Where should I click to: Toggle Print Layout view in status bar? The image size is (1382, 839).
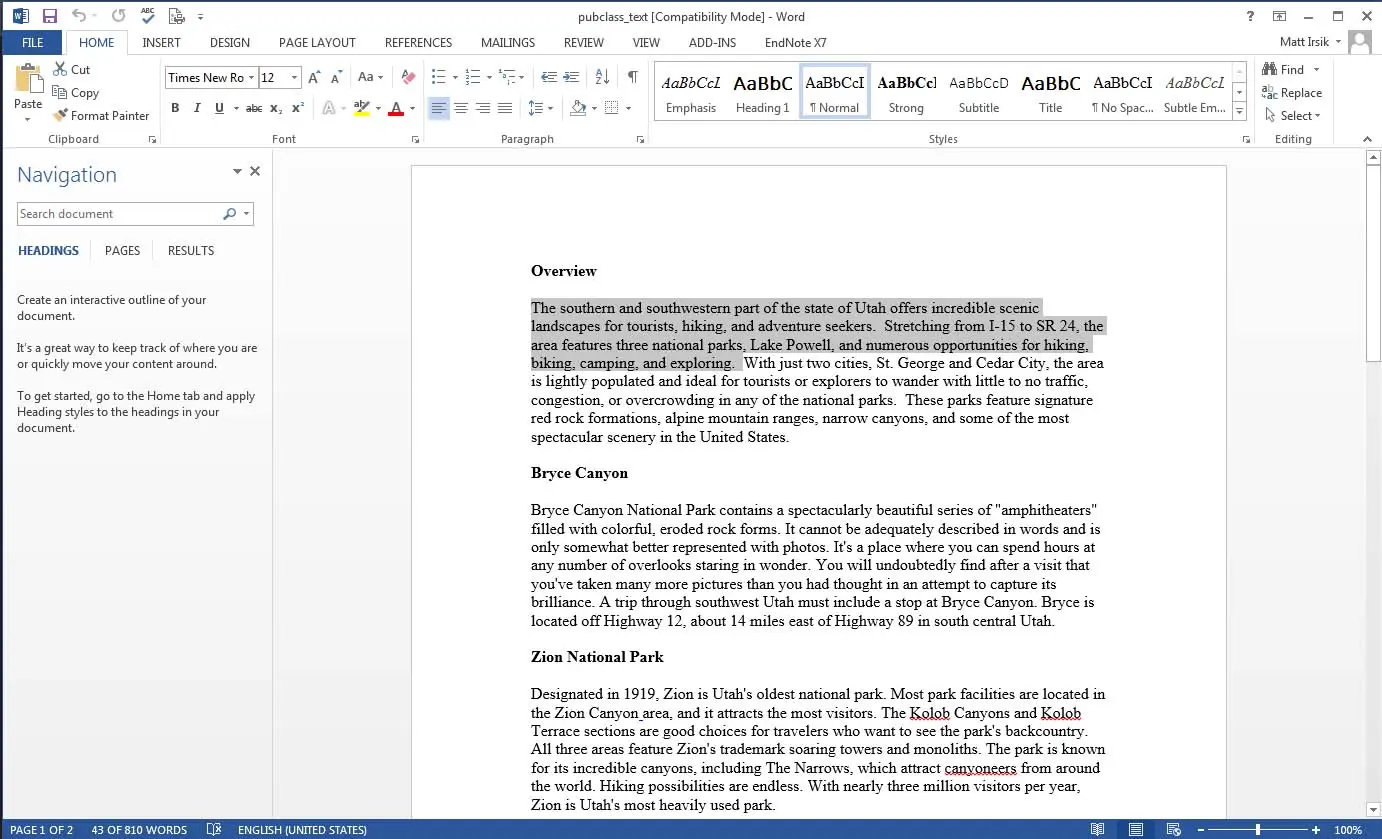[1136, 829]
